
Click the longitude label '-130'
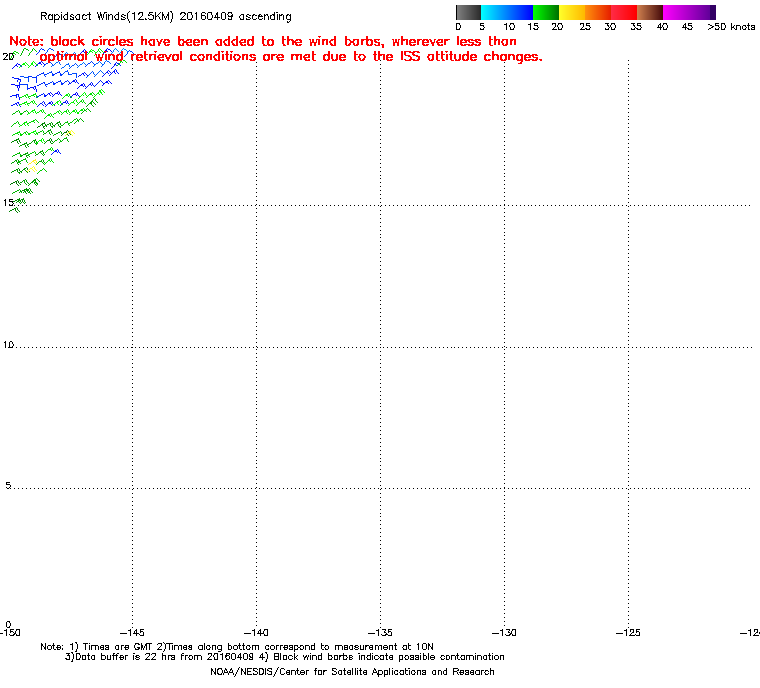pyautogui.click(x=505, y=632)
